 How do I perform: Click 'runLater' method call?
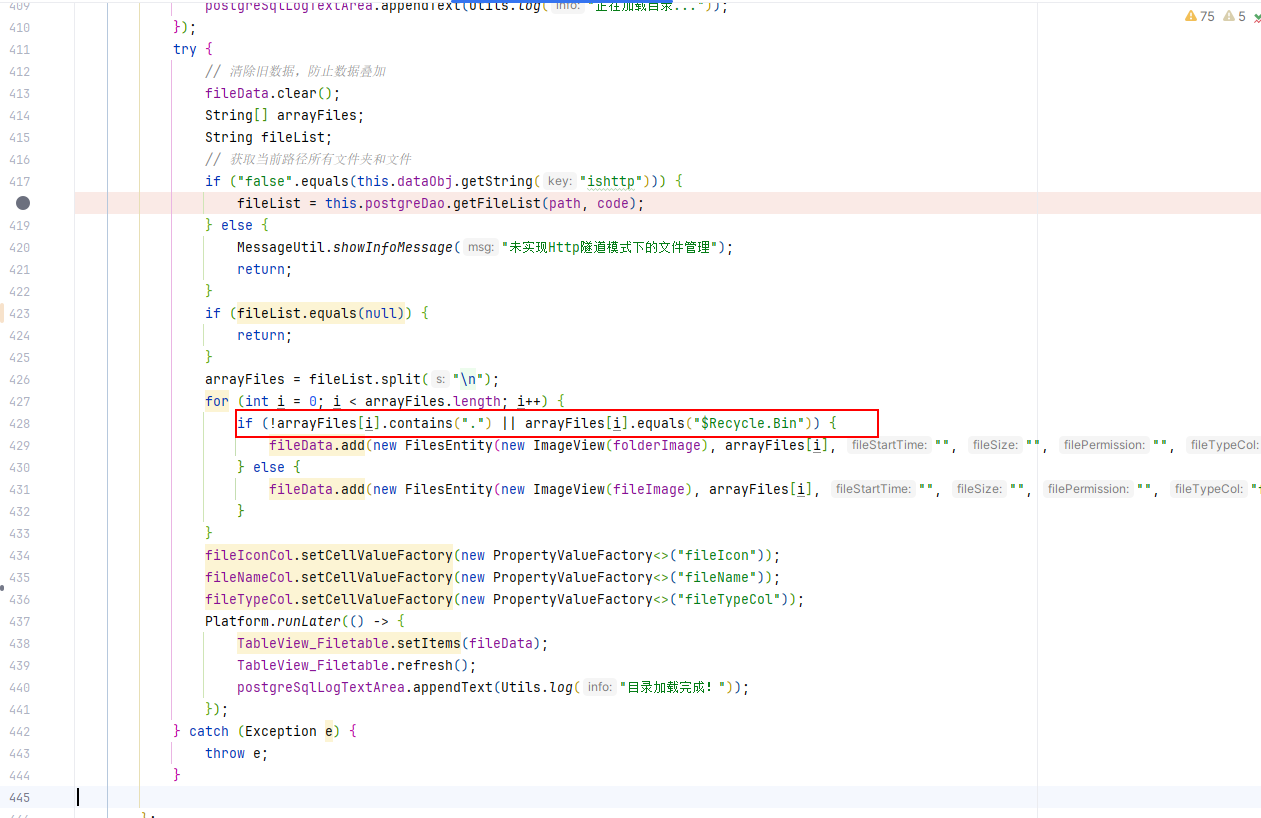pyautogui.click(x=309, y=621)
